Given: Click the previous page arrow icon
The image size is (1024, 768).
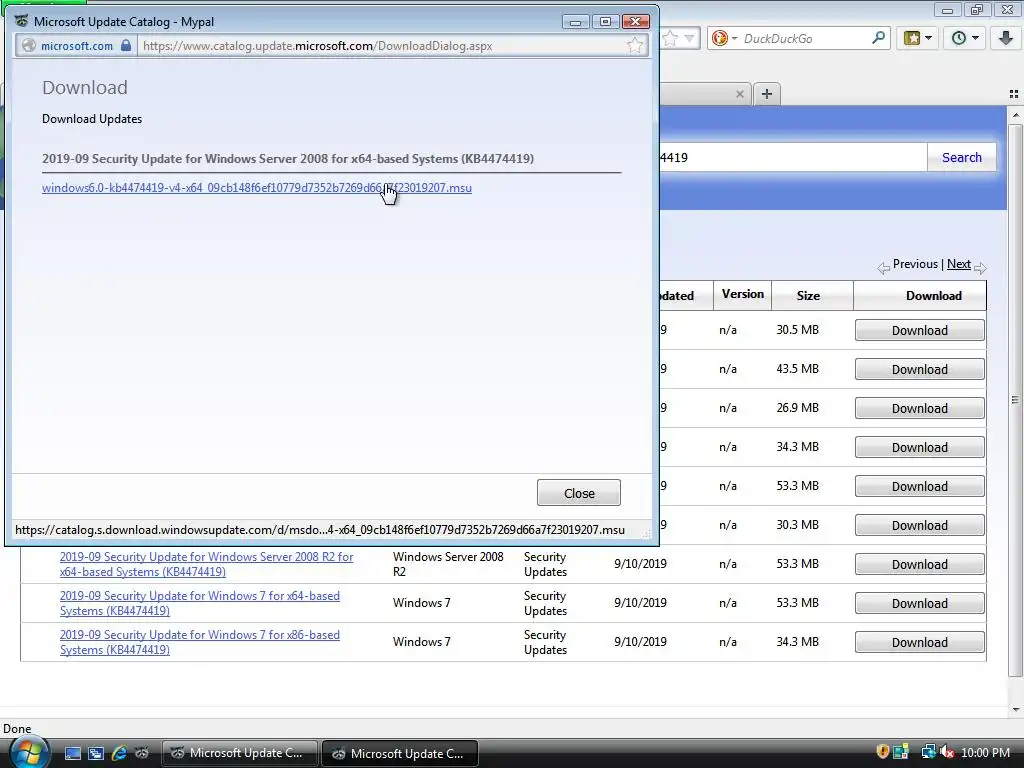Looking at the screenshot, I should 883,267.
